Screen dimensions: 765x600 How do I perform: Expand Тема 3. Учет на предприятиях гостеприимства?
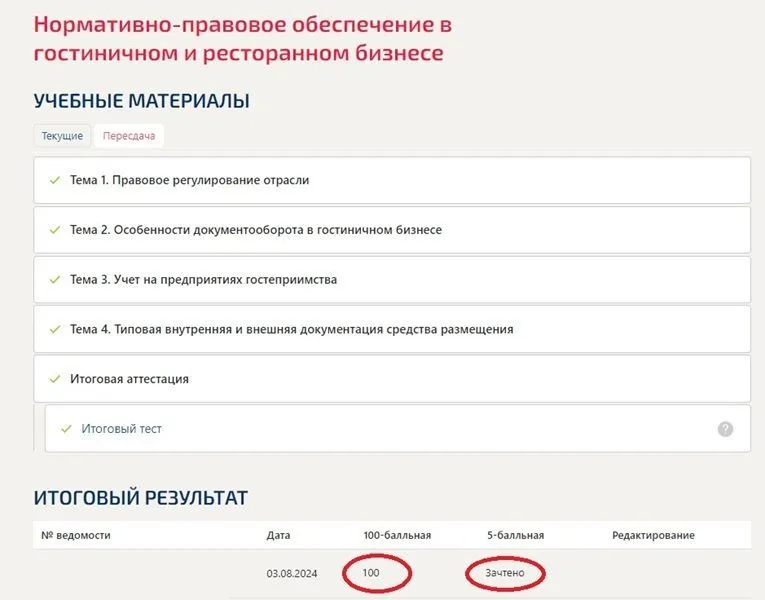click(203, 280)
